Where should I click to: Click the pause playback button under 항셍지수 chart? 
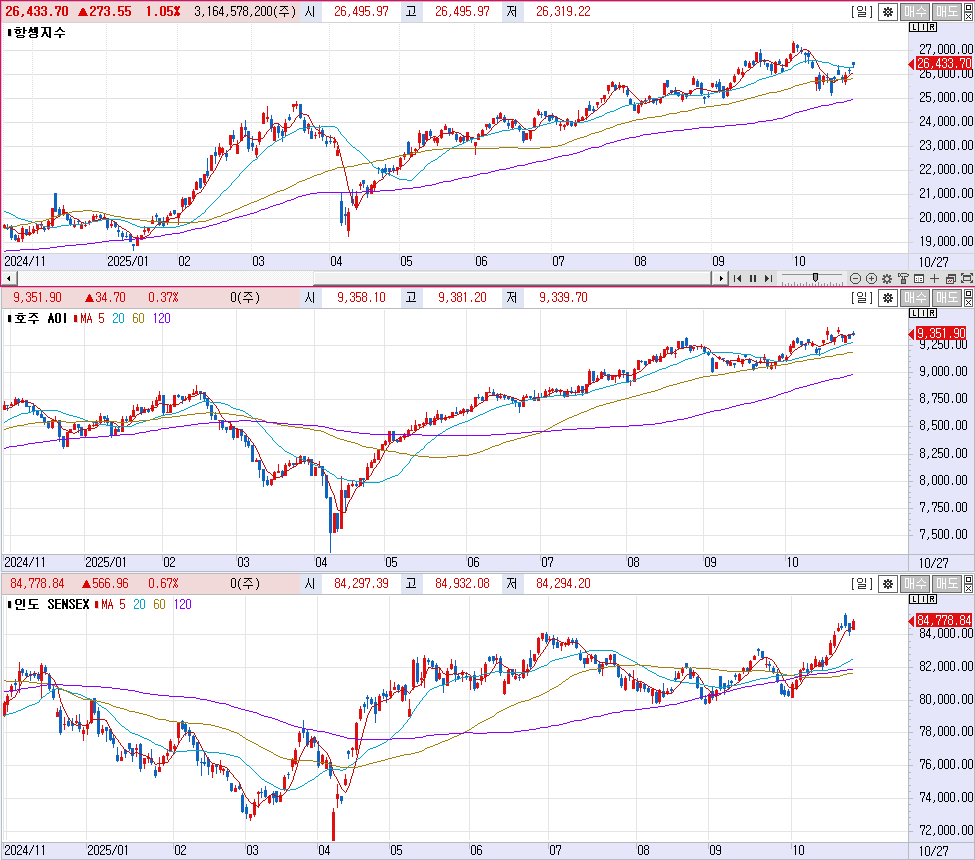point(753,279)
